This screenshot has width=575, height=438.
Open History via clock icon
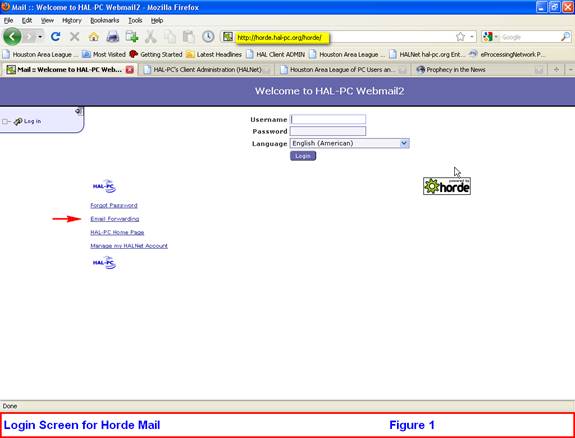click(x=208, y=36)
